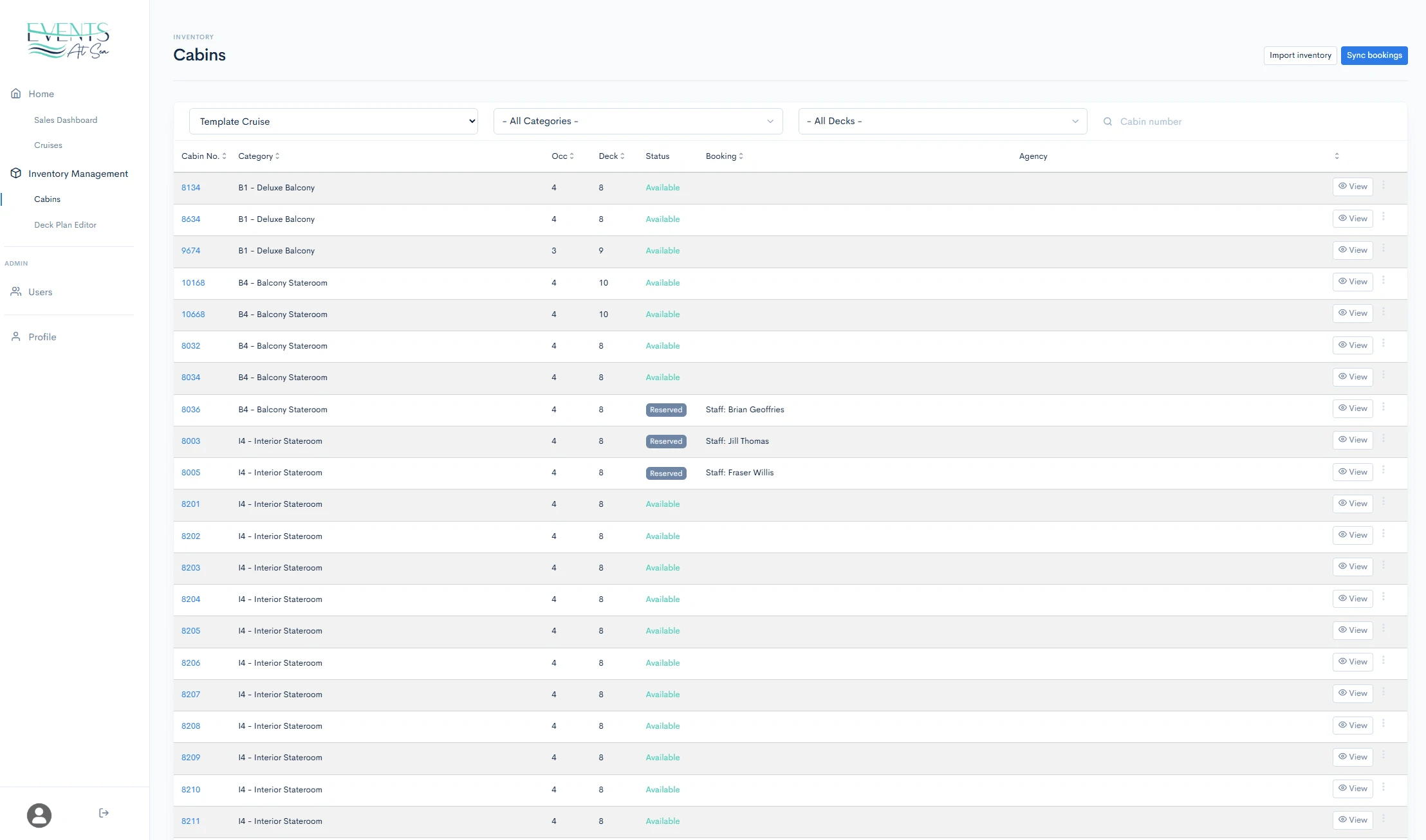This screenshot has width=1426, height=840.
Task: Open the user avatar at bottom left
Action: tap(39, 815)
